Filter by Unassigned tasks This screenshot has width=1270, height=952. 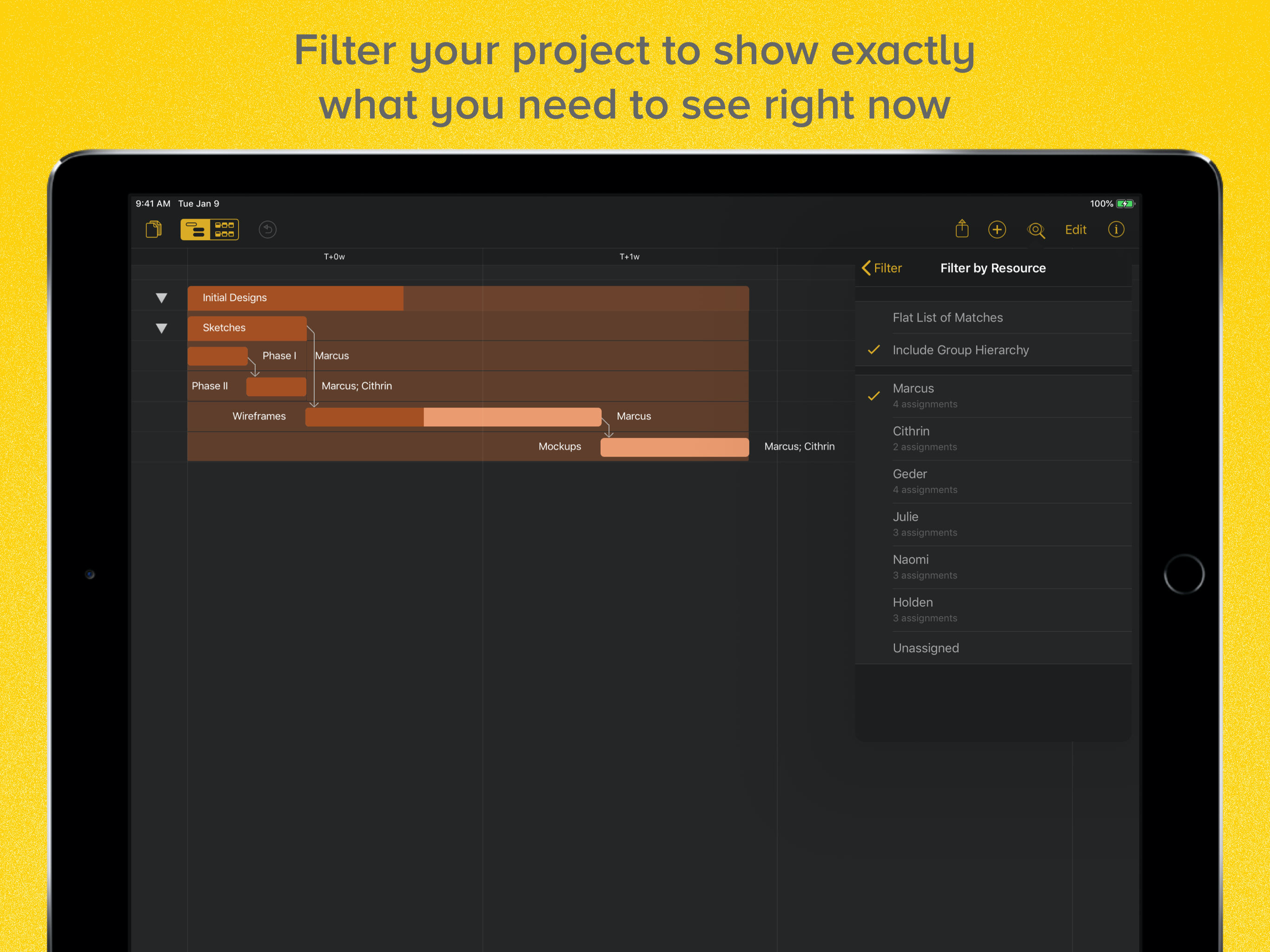click(993, 648)
